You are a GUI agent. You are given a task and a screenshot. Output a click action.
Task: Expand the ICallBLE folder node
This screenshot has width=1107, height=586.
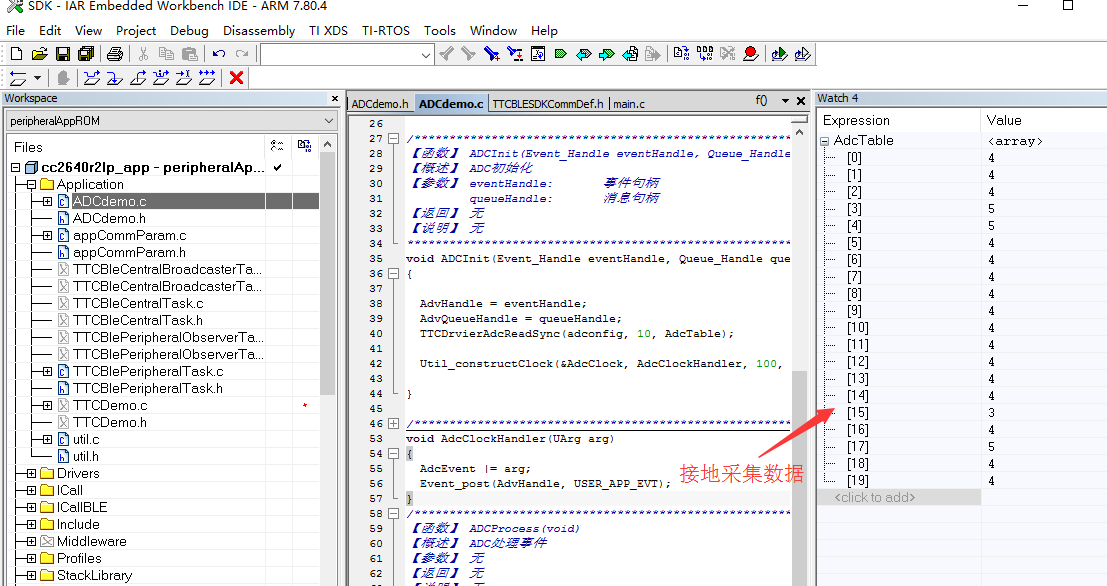coord(31,508)
